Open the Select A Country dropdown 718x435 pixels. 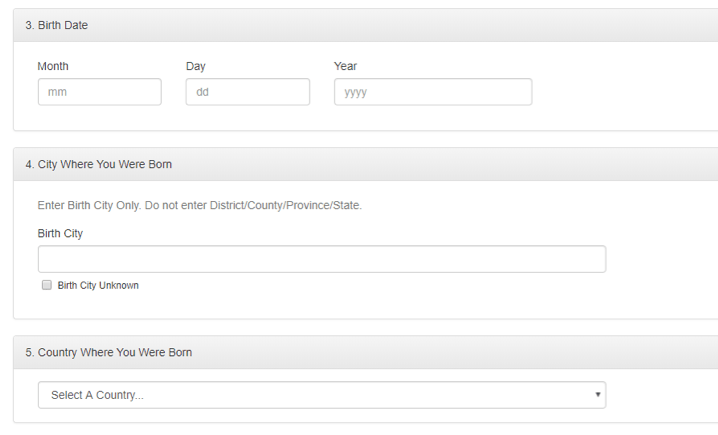pyautogui.click(x=321, y=395)
